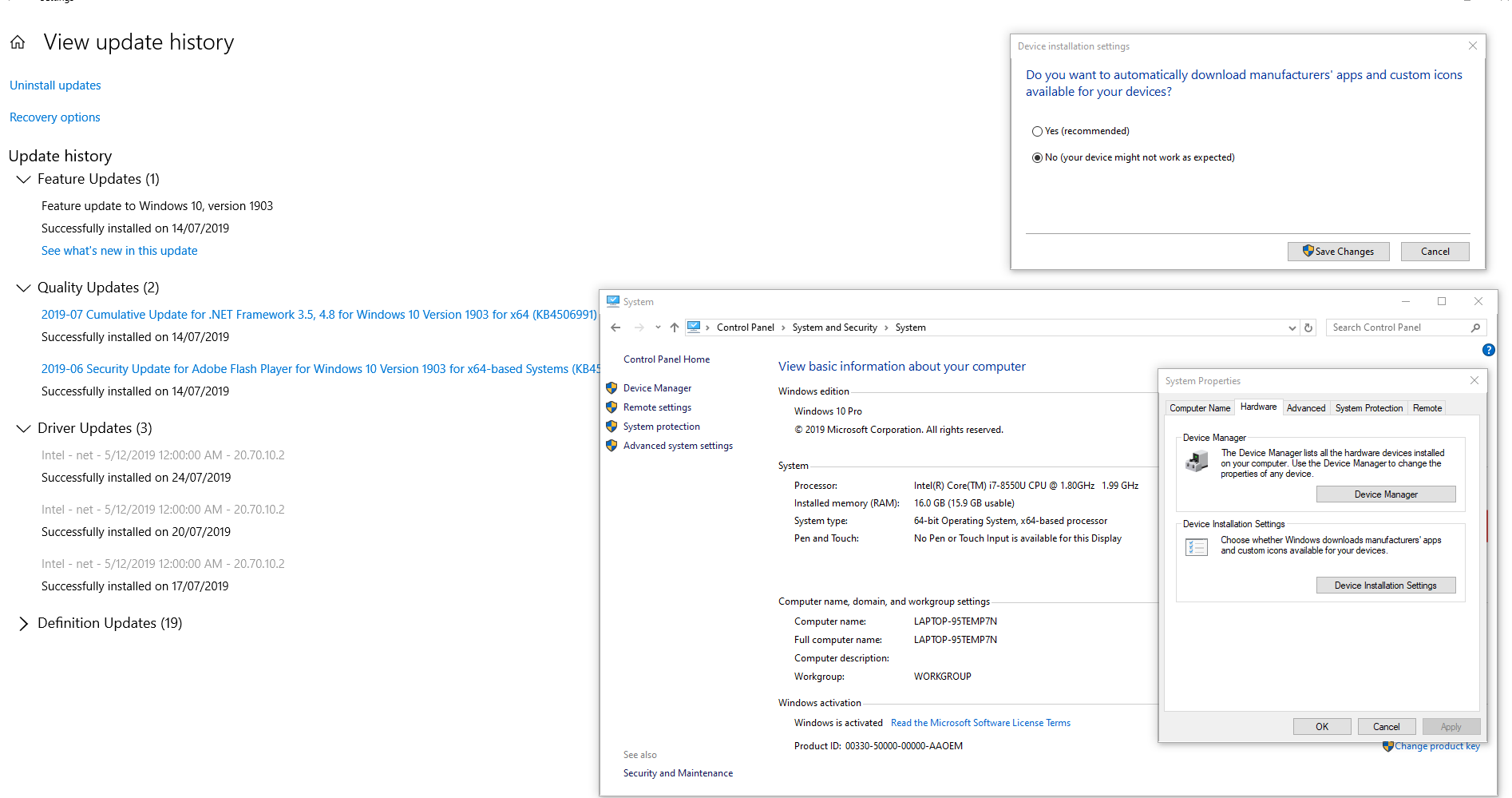Open Advanced system settings link
The height and width of the screenshot is (798, 1512).
[678, 446]
